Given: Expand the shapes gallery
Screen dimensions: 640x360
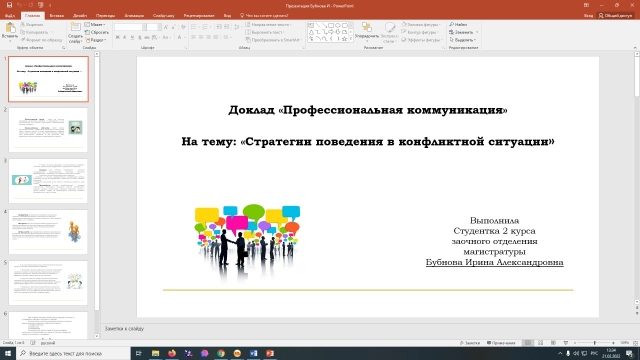Looking at the screenshot, I should pos(351,39).
